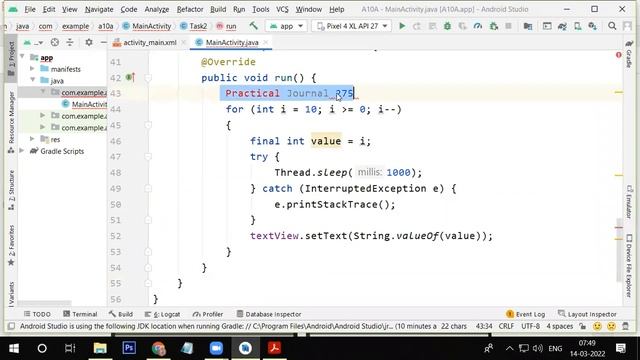640x360 pixels.
Task: Open the File menu
Action: 30,9
